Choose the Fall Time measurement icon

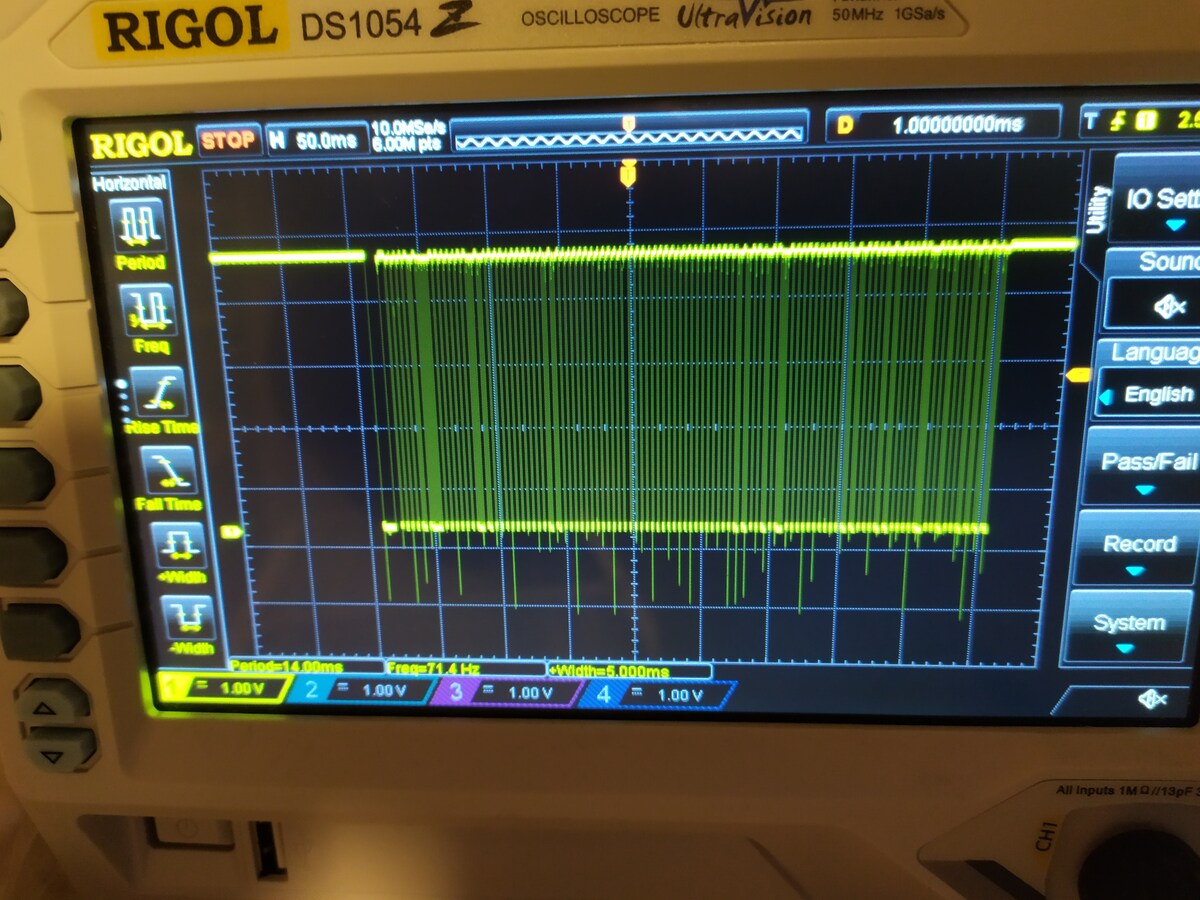pyautogui.click(x=166, y=470)
